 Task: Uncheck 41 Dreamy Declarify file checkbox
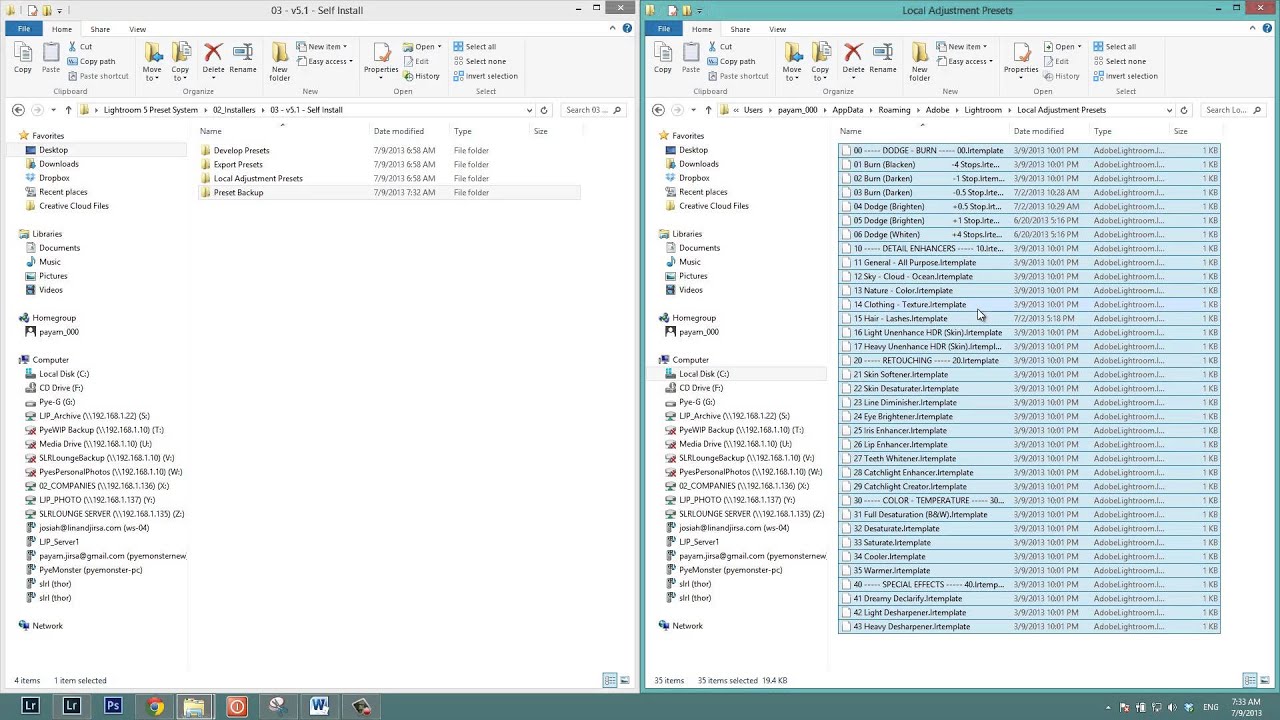click(x=846, y=599)
